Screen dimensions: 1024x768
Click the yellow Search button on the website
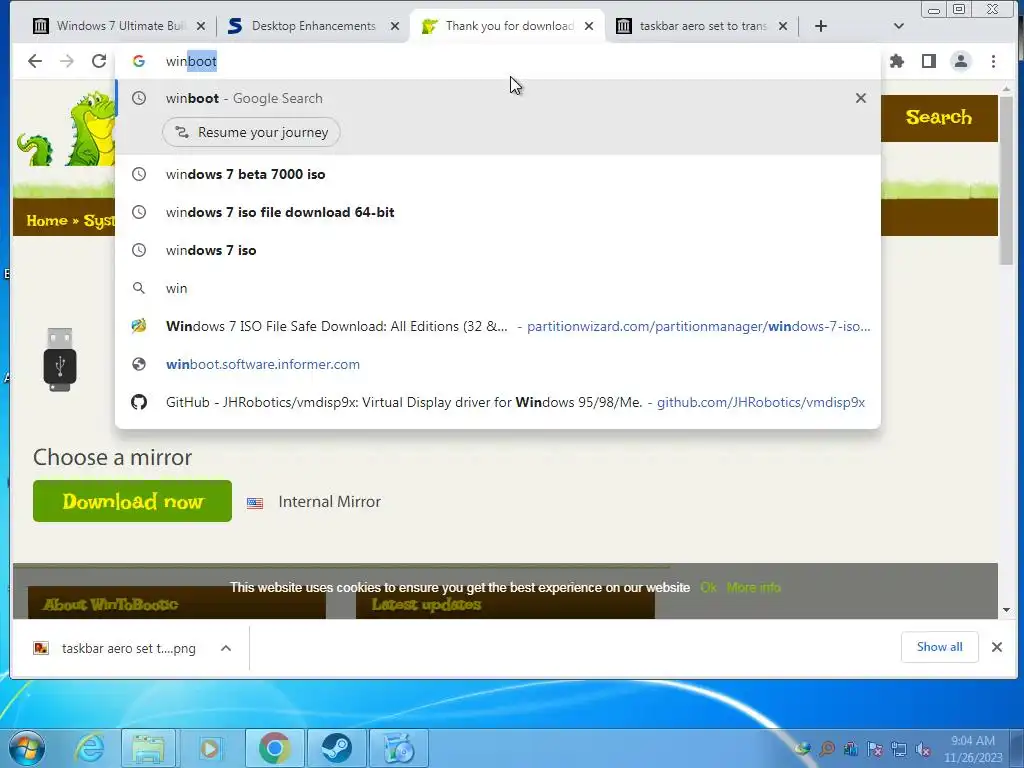938,118
